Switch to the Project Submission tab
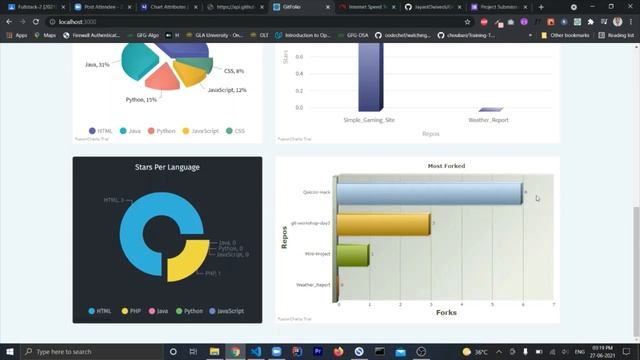 click(499, 7)
